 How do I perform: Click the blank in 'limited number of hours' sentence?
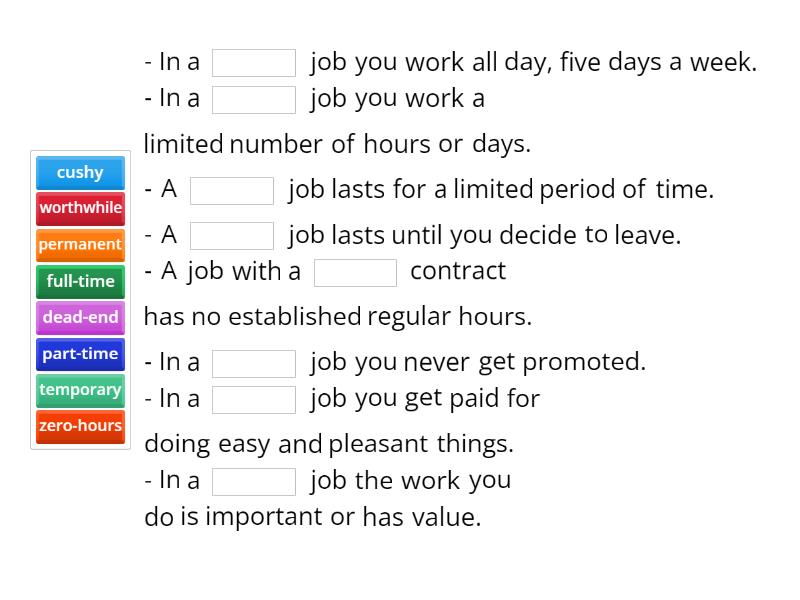(254, 98)
